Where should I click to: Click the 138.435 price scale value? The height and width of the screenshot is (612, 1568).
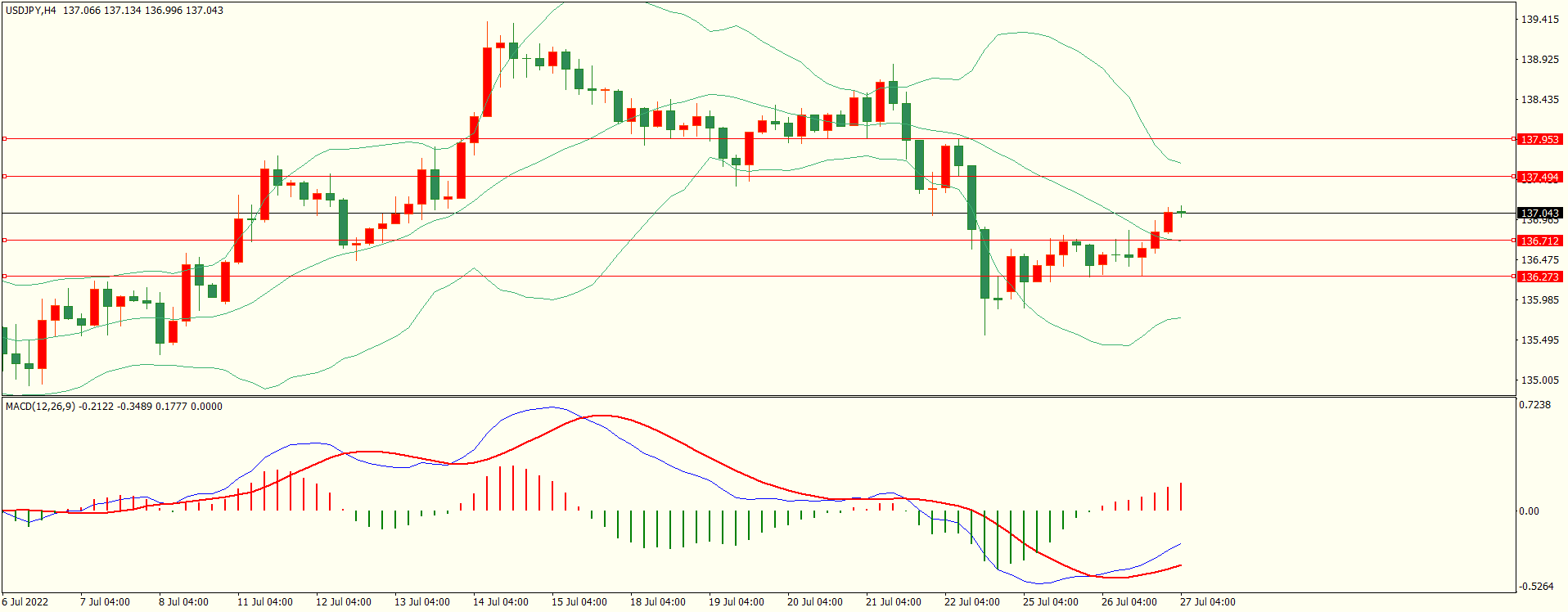point(1539,100)
